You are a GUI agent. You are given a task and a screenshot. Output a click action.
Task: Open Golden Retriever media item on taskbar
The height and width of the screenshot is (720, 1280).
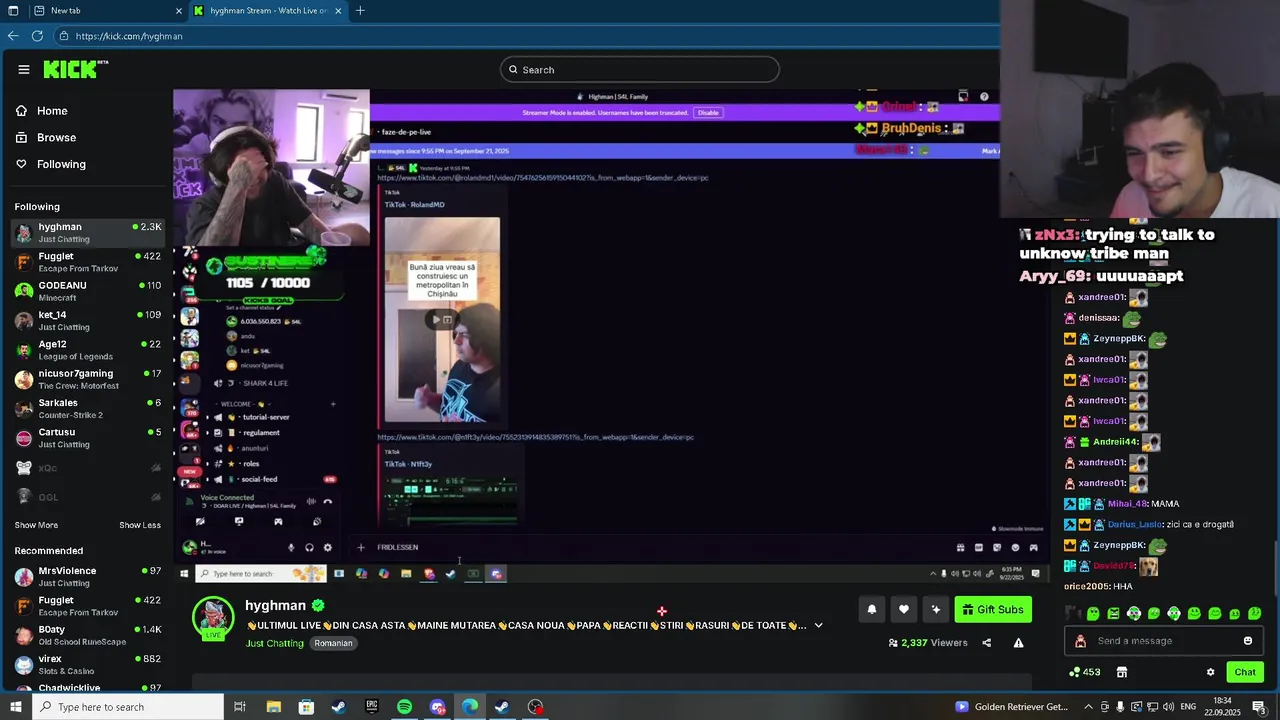(1012, 707)
